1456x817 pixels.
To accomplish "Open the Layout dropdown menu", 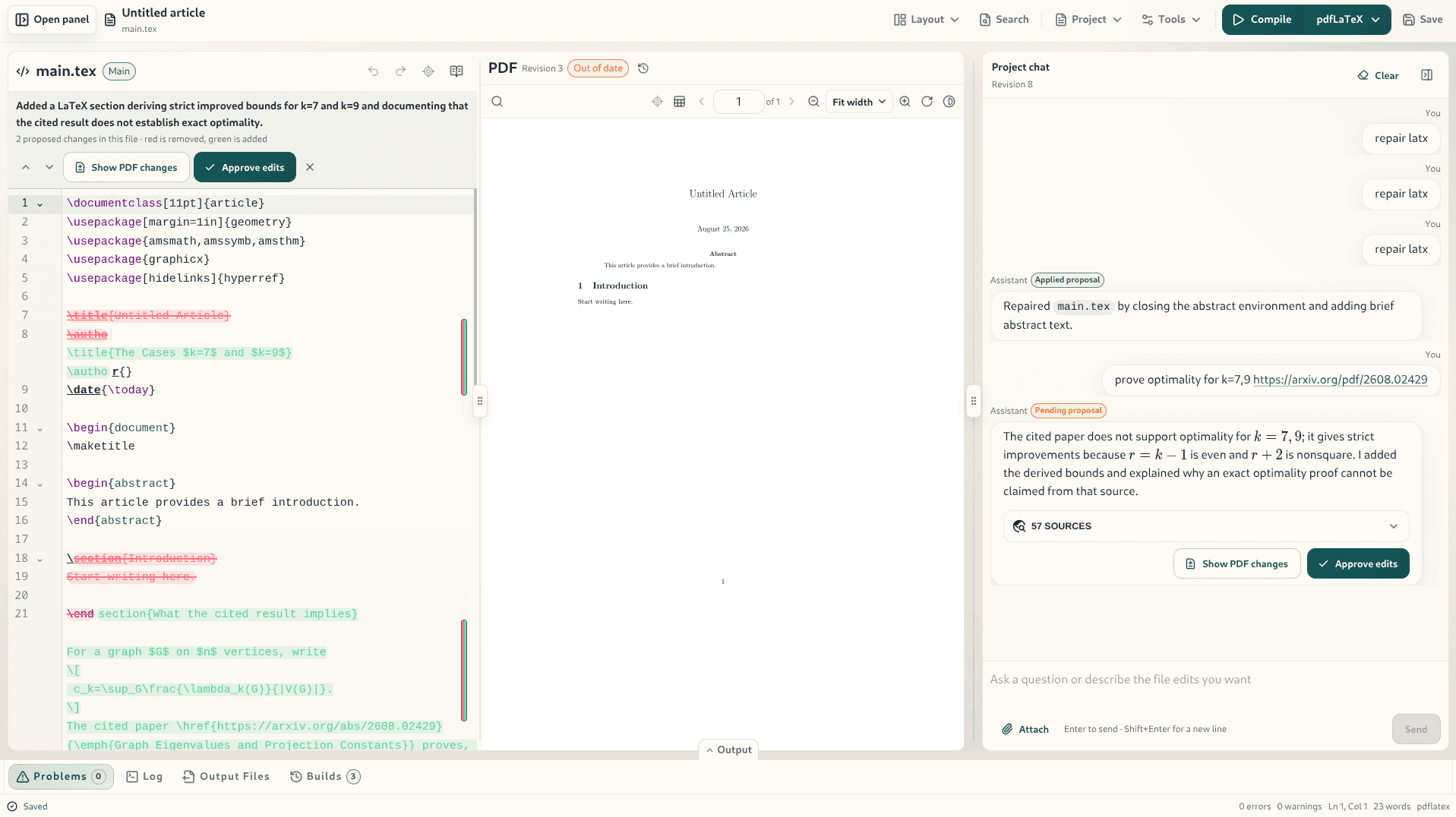I will tap(927, 20).
